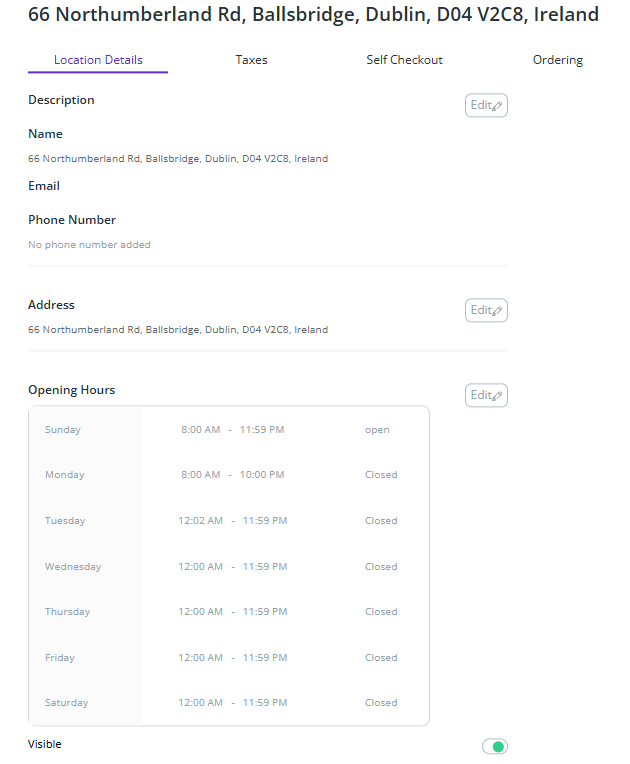Click the 'No phone number added' text

[x=89, y=245]
